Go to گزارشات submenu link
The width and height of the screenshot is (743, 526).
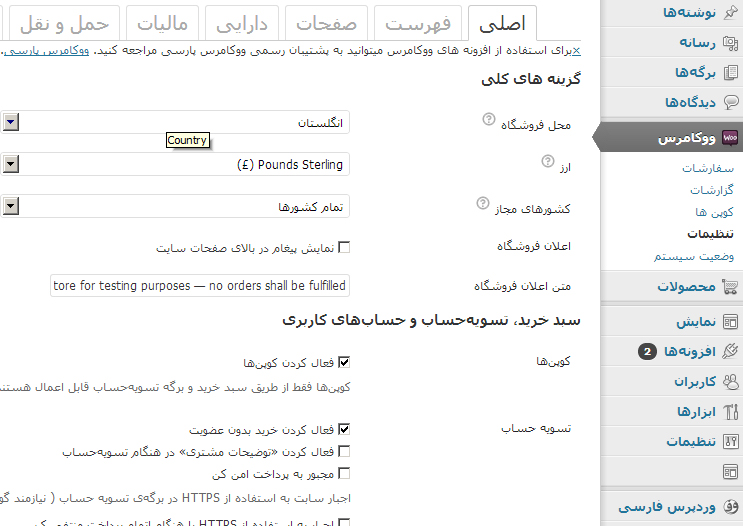[712, 190]
